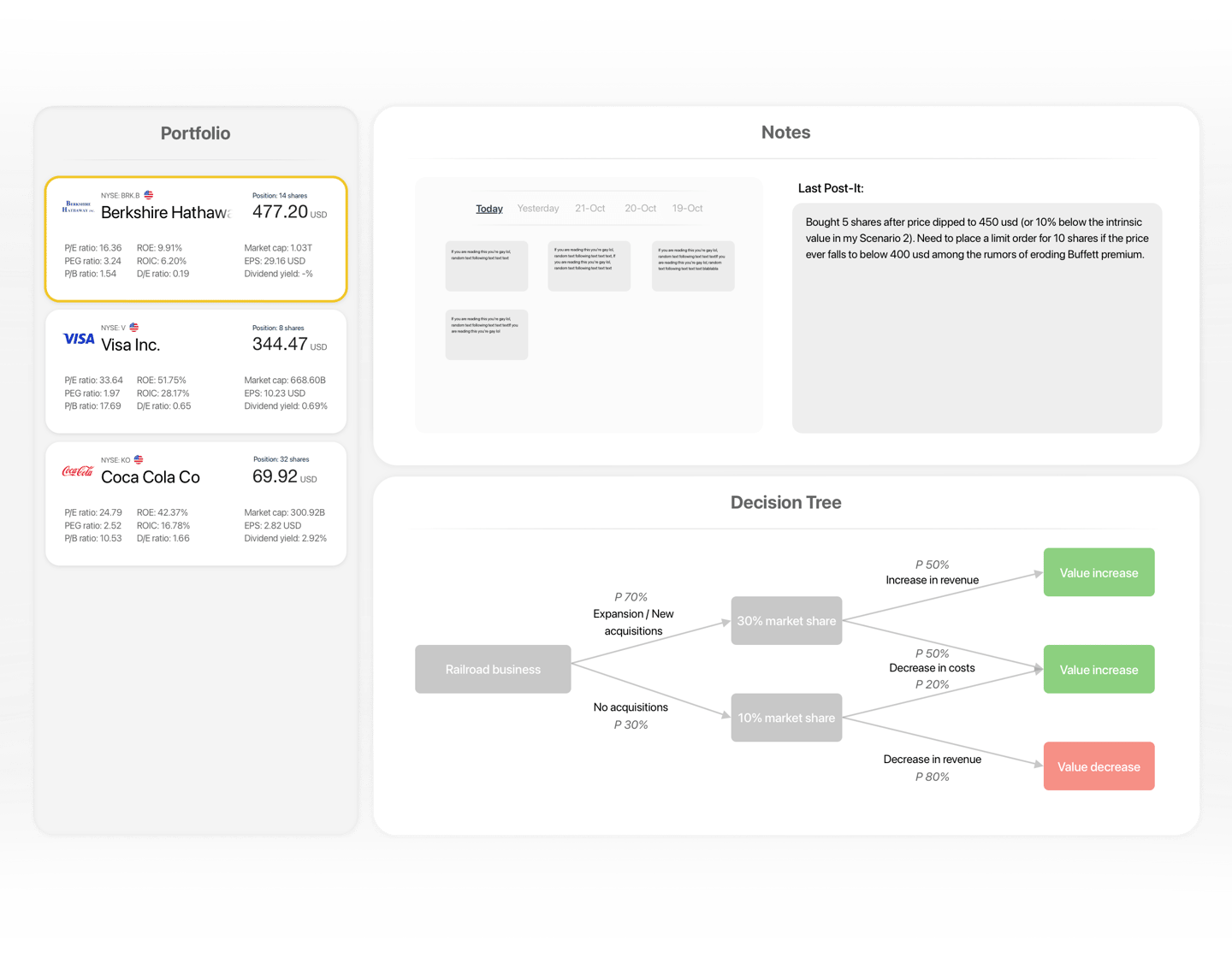Click the US flag beside NYSE: BRK.B

click(x=149, y=195)
